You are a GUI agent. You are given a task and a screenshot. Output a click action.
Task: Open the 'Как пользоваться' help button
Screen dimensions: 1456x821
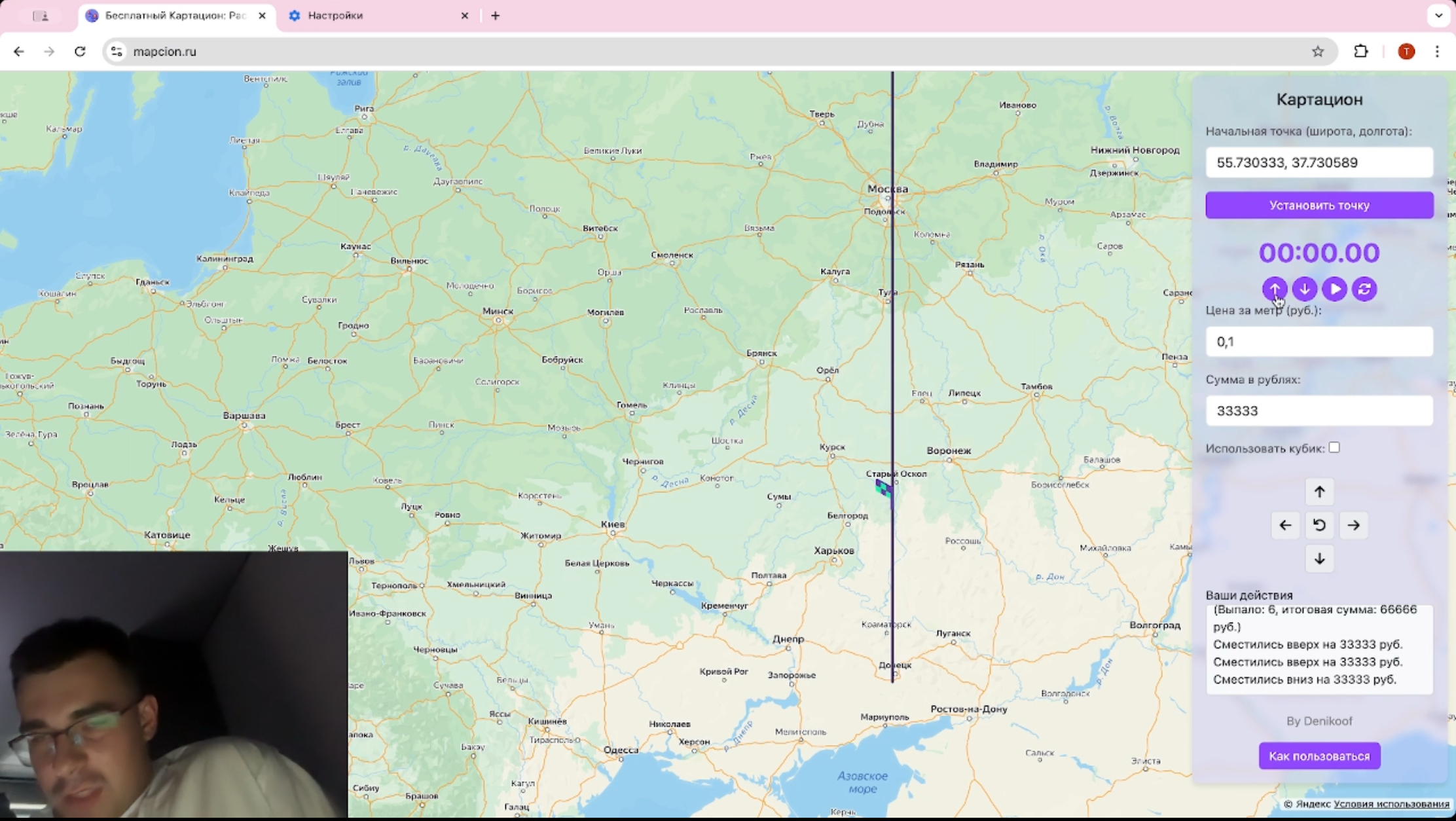coord(1319,756)
